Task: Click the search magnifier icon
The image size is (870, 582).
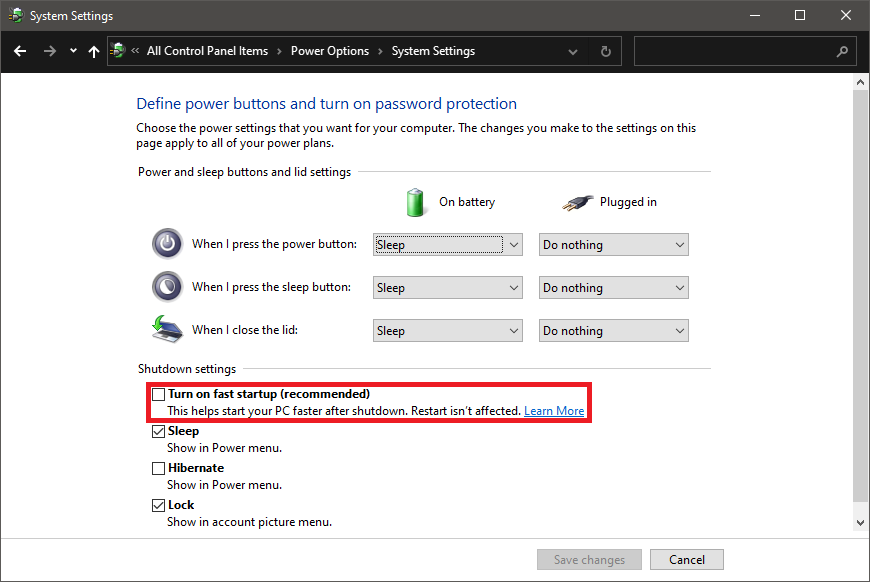Action: point(842,51)
